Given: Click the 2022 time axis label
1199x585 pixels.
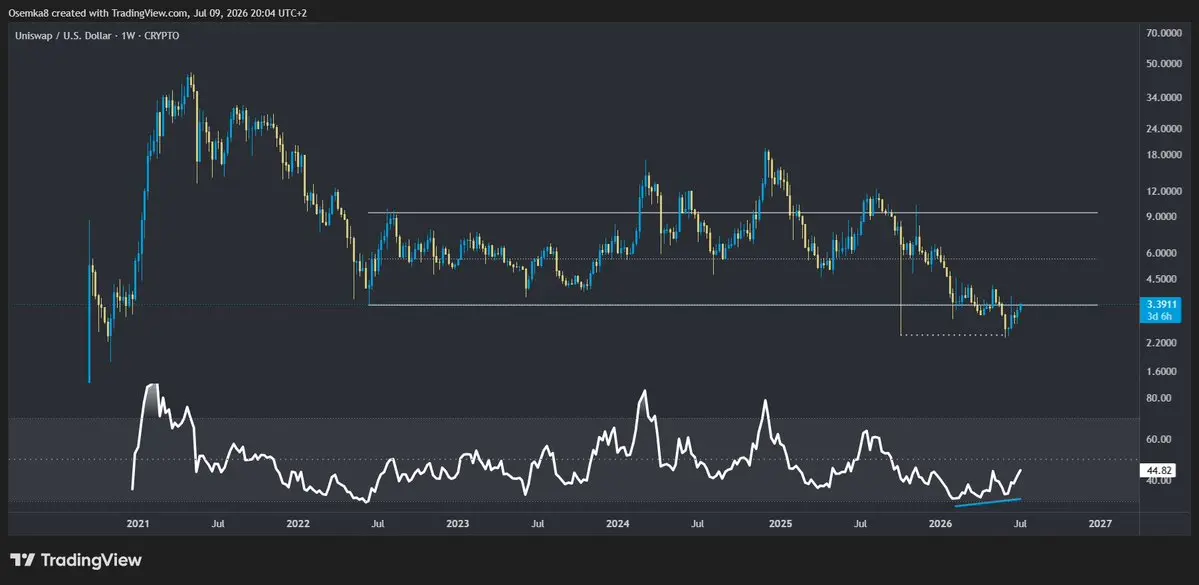Looking at the screenshot, I should coord(297,524).
